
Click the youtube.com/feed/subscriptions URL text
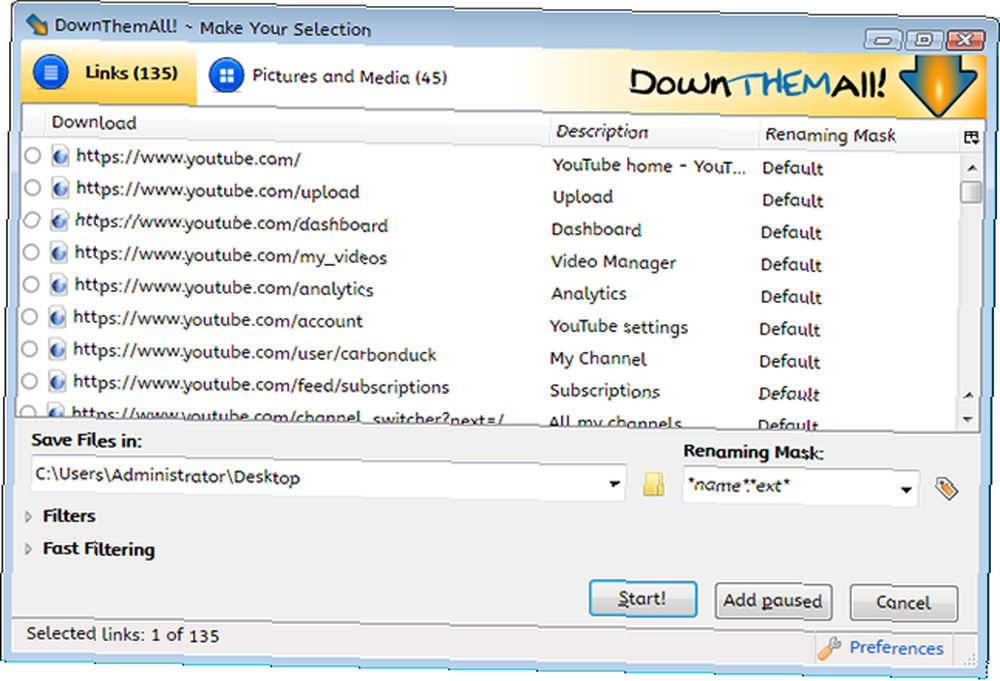pyautogui.click(x=261, y=384)
